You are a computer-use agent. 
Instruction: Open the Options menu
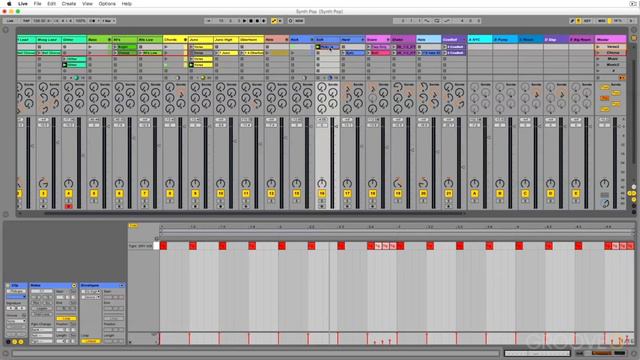[x=107, y=4]
